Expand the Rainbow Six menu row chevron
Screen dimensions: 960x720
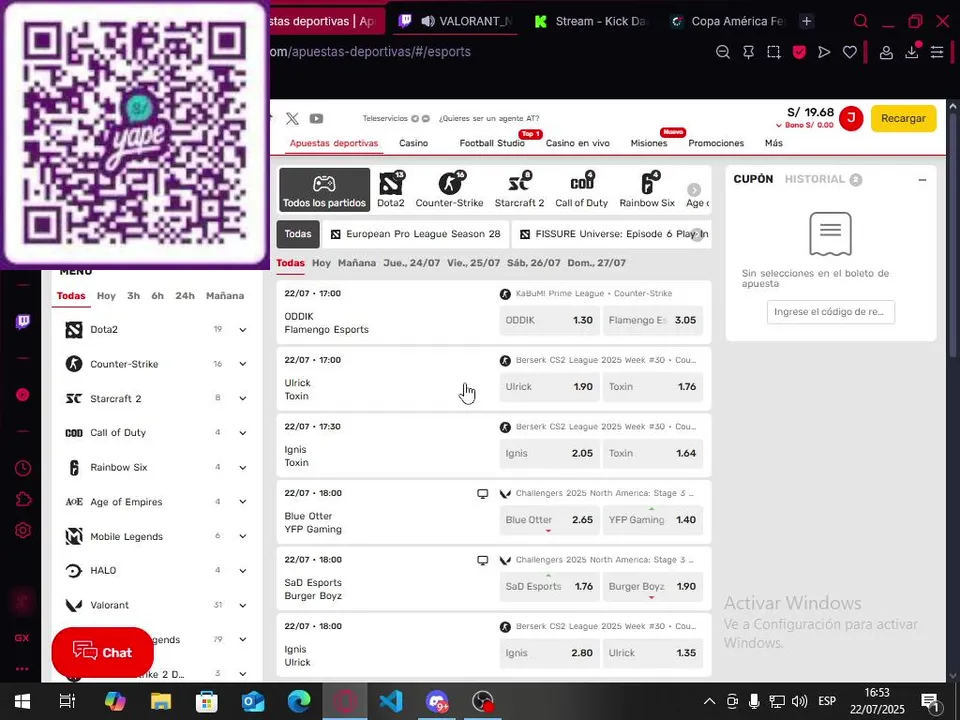pyautogui.click(x=243, y=467)
